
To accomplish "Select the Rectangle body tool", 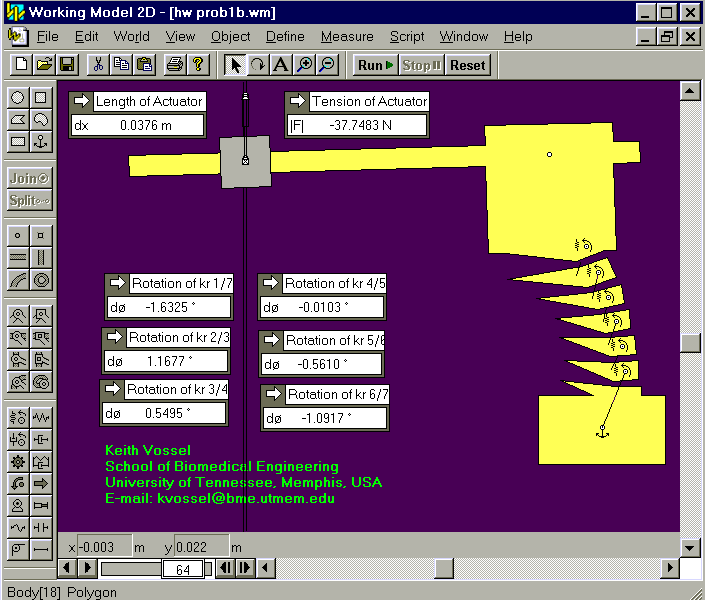I will tap(18, 142).
